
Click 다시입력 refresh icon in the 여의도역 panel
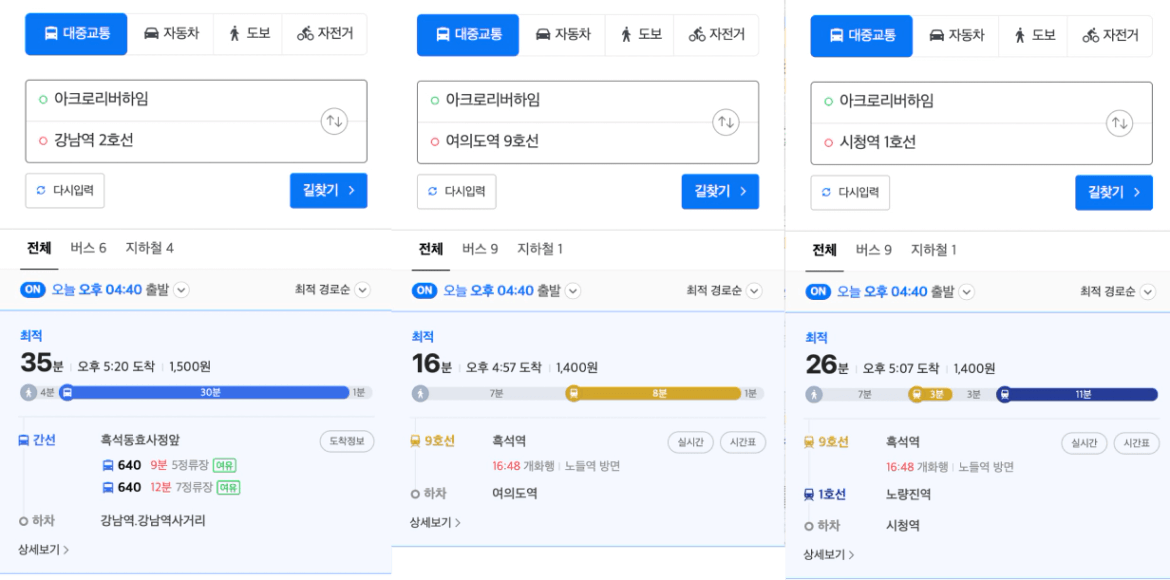pyautogui.click(x=433, y=191)
